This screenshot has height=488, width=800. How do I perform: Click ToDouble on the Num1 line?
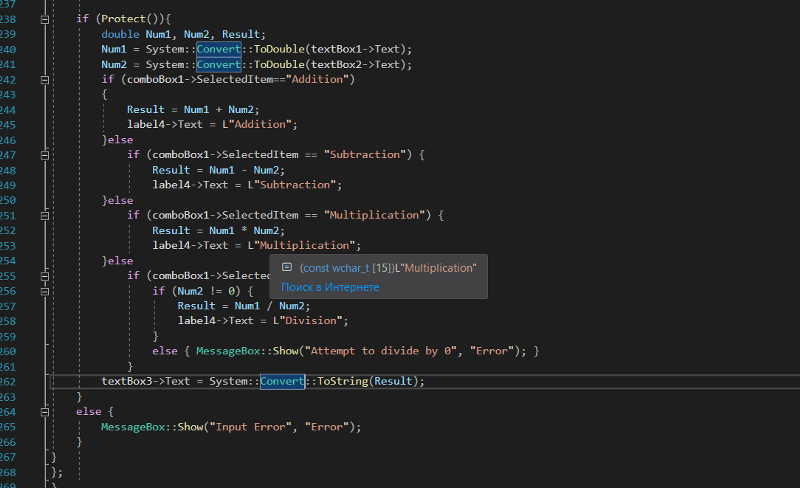click(279, 49)
